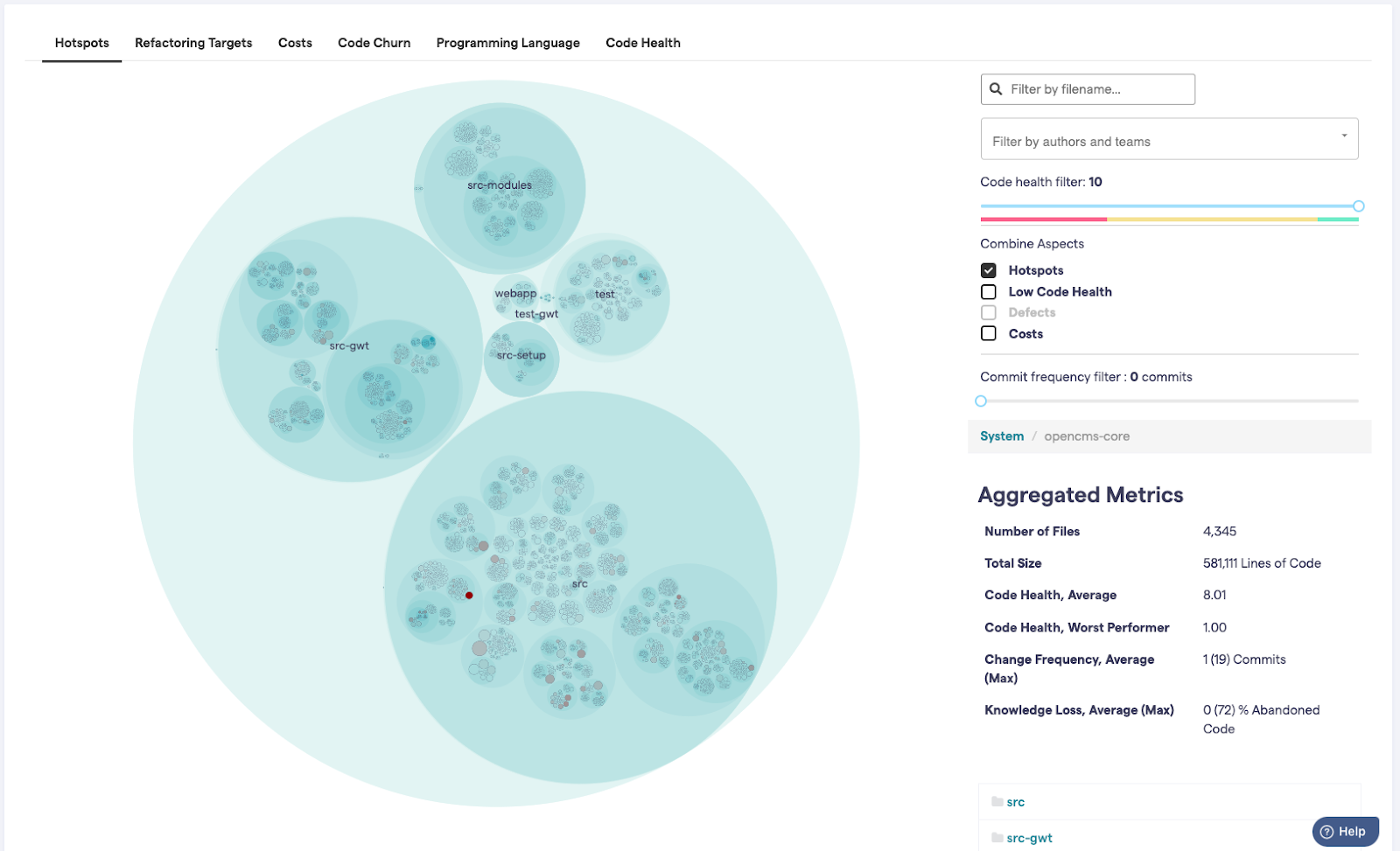Click the Code health filter slider handle
Image resolution: width=1400 pixels, height=851 pixels.
1357,206
